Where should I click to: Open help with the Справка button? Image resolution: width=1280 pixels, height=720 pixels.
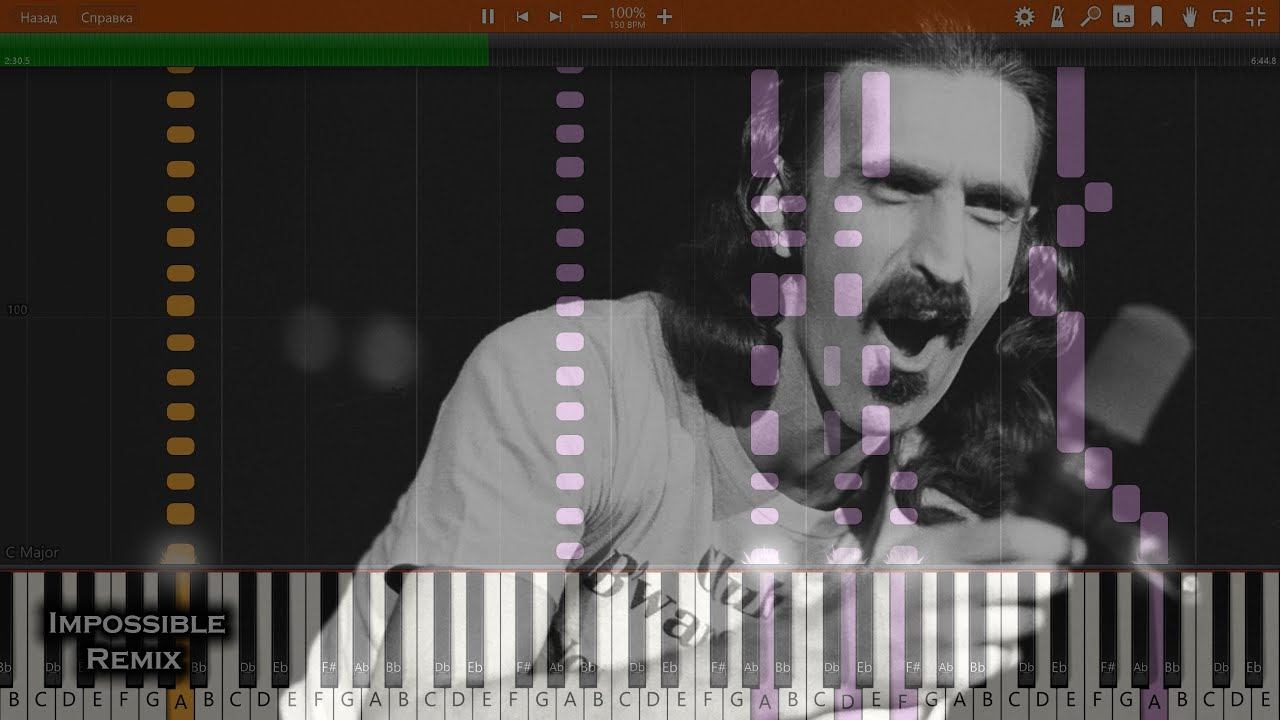coord(107,18)
